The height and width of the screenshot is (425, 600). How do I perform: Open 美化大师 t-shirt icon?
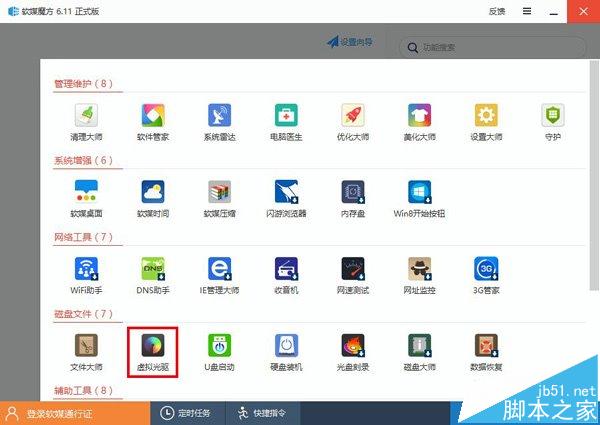coord(419,122)
